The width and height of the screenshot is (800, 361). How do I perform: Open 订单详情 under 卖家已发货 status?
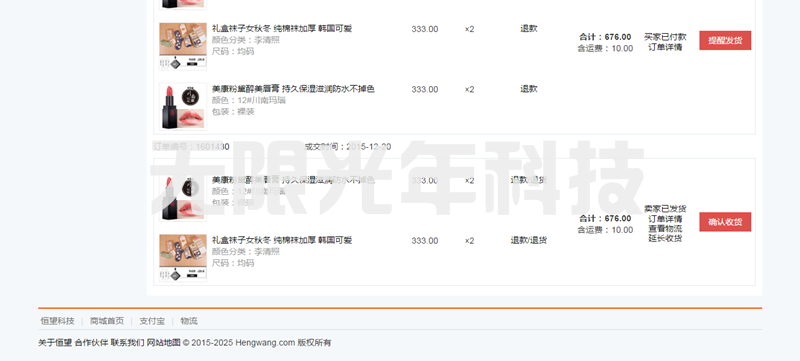coord(665,219)
